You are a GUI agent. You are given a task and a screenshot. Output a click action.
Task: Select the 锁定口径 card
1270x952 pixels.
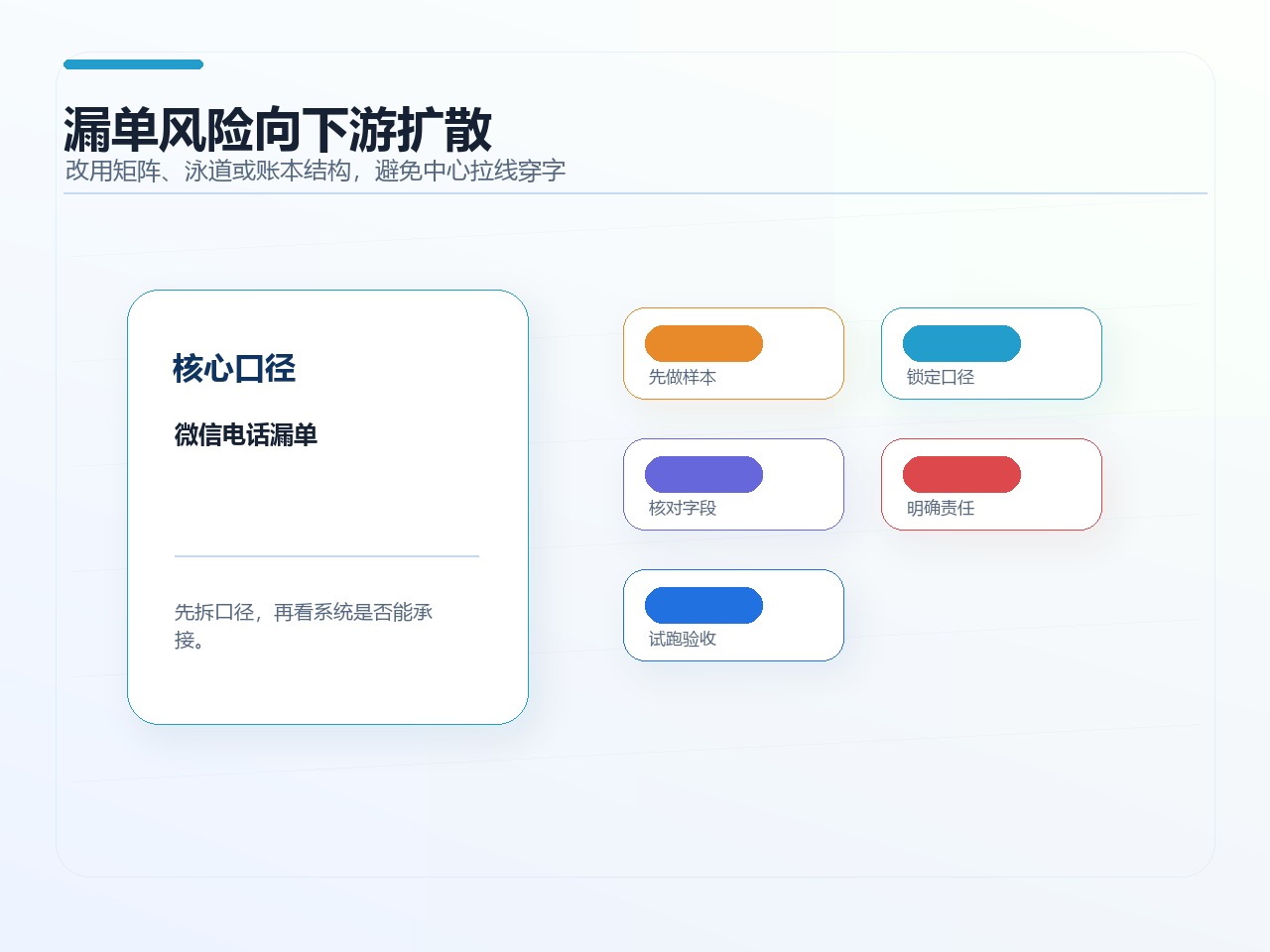[x=991, y=353]
